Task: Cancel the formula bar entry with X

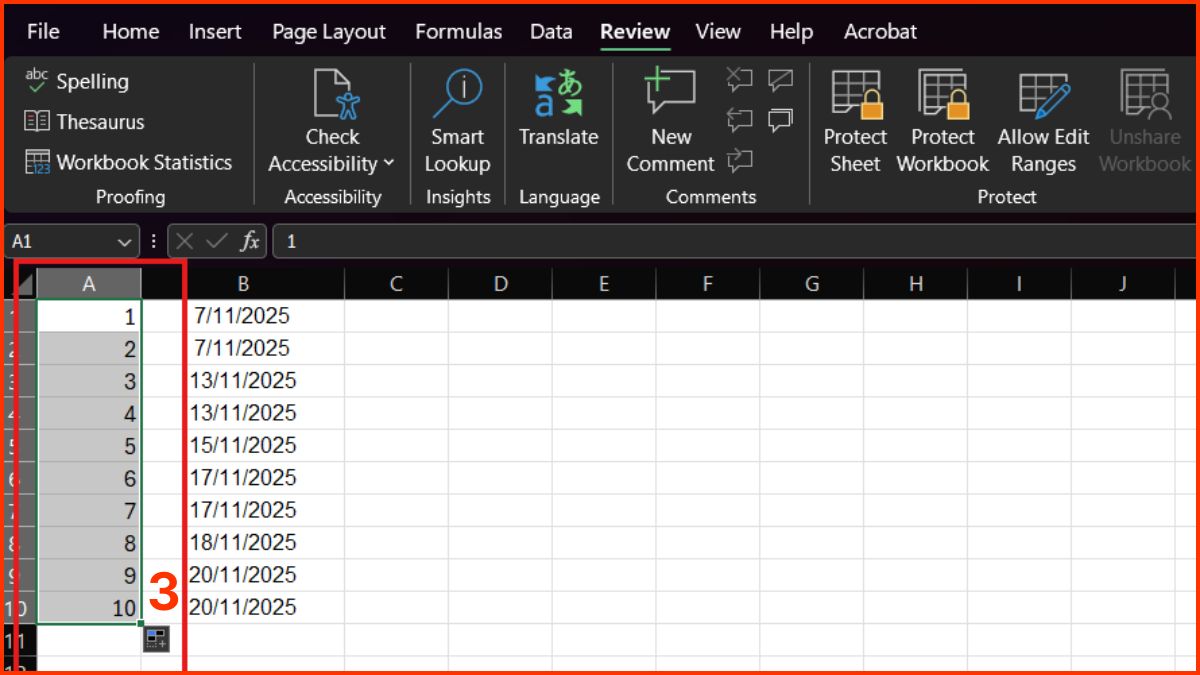Action: point(184,241)
